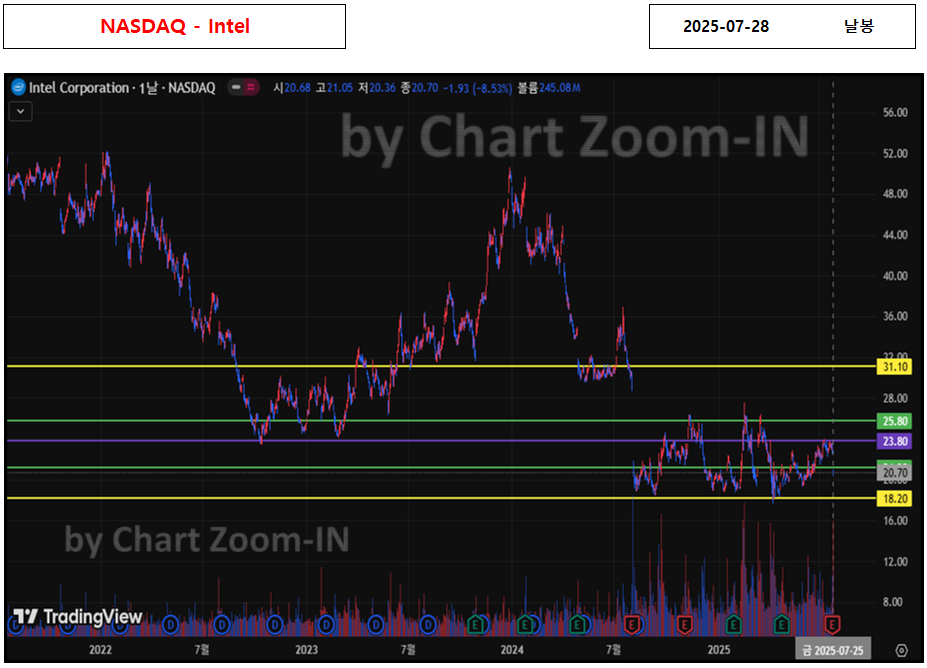Select the yellow 18.20 price label
This screenshot has height=668, width=927.
pos(895,499)
